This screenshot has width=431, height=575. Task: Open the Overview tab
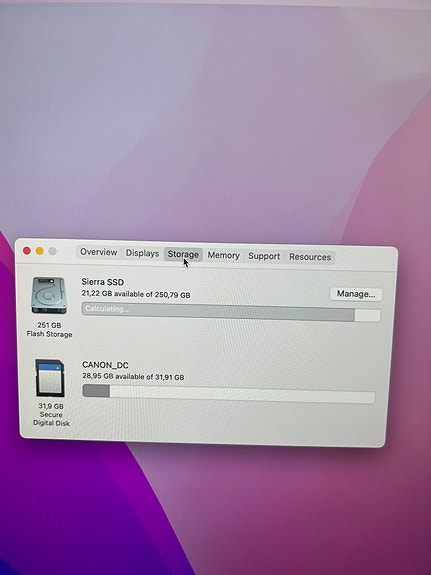98,252
